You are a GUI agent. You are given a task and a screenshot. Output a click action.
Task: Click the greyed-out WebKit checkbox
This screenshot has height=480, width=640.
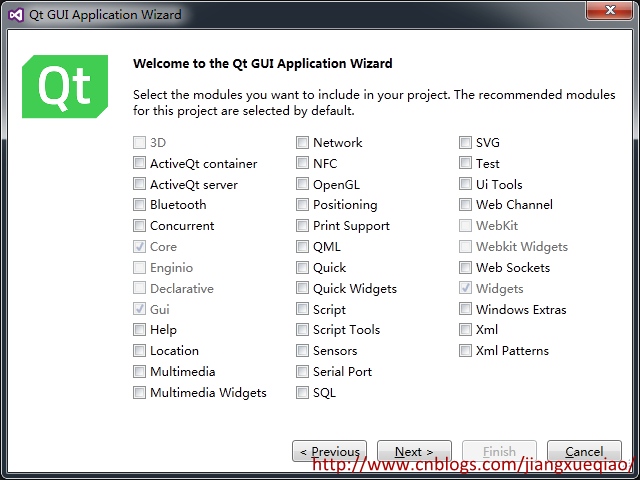[465, 225]
